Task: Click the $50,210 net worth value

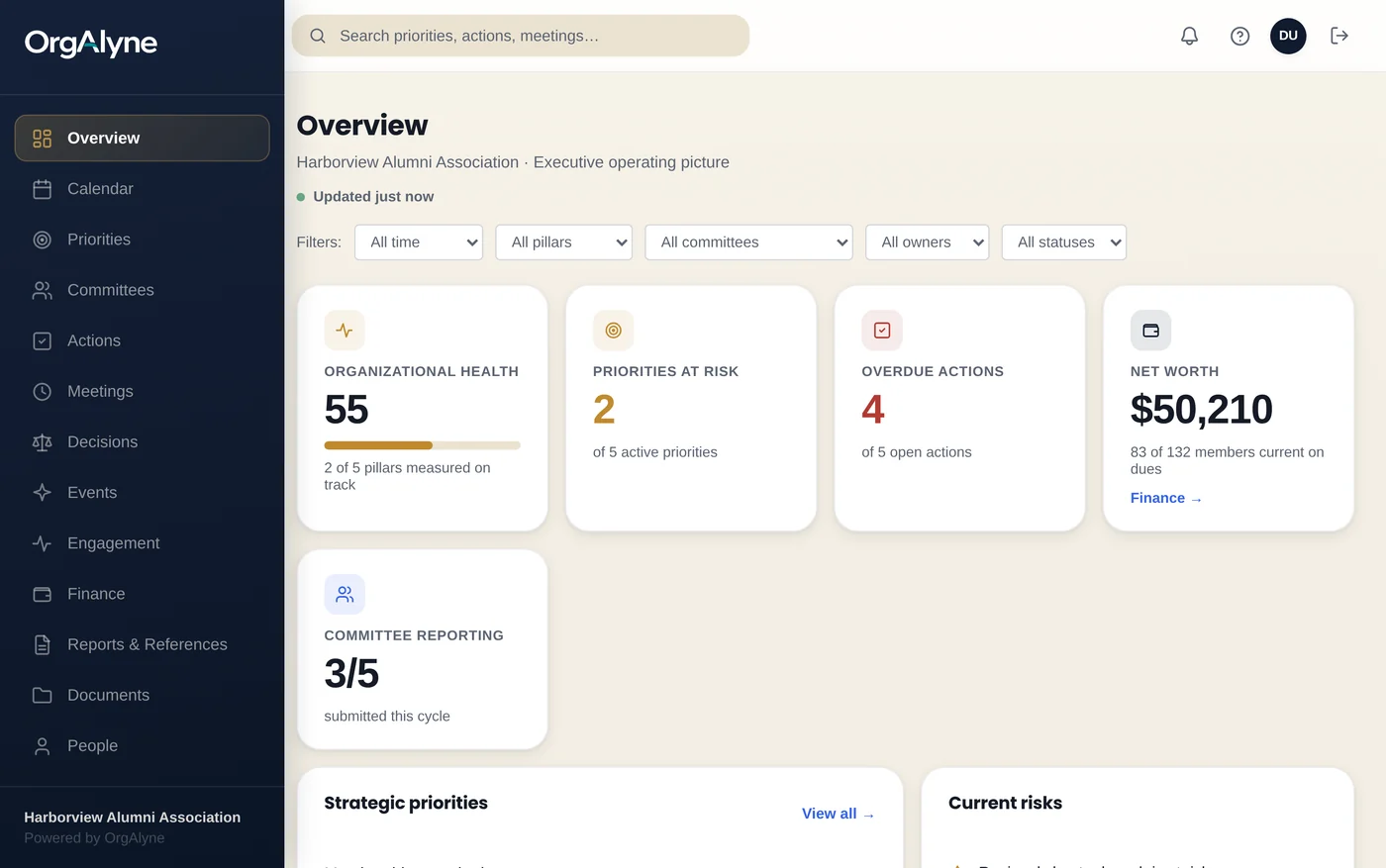Action: 1202,410
